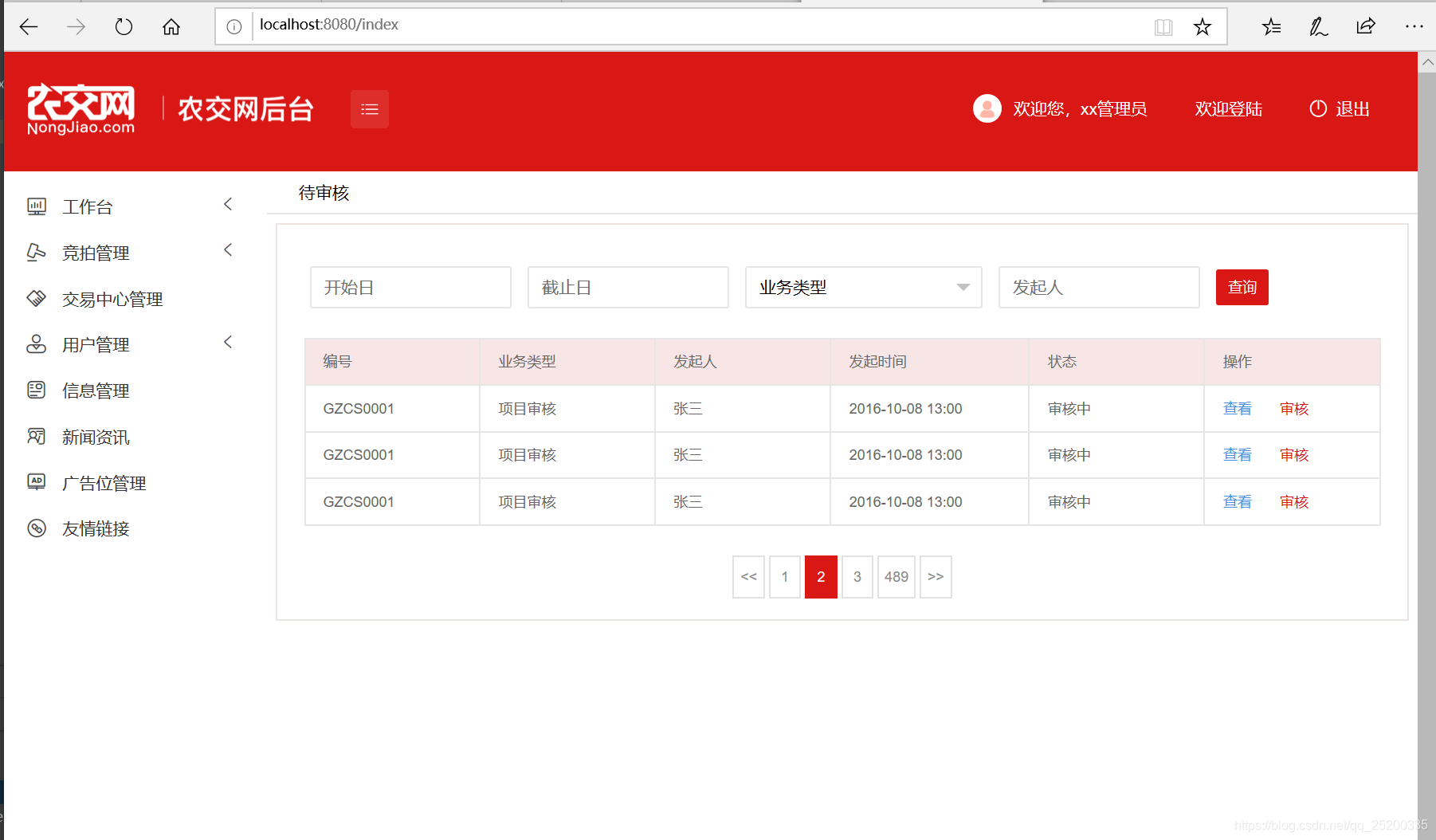
Task: Click the share icon
Action: click(1366, 27)
